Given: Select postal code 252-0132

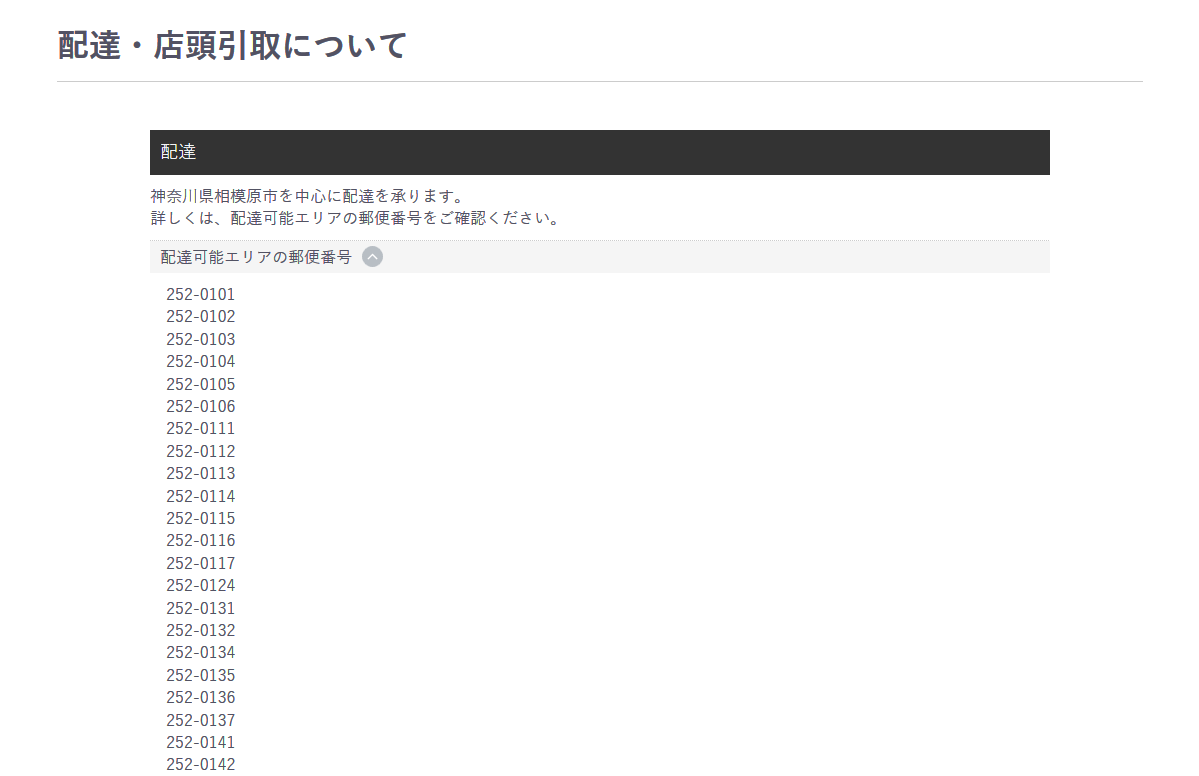Looking at the screenshot, I should pos(200,630).
